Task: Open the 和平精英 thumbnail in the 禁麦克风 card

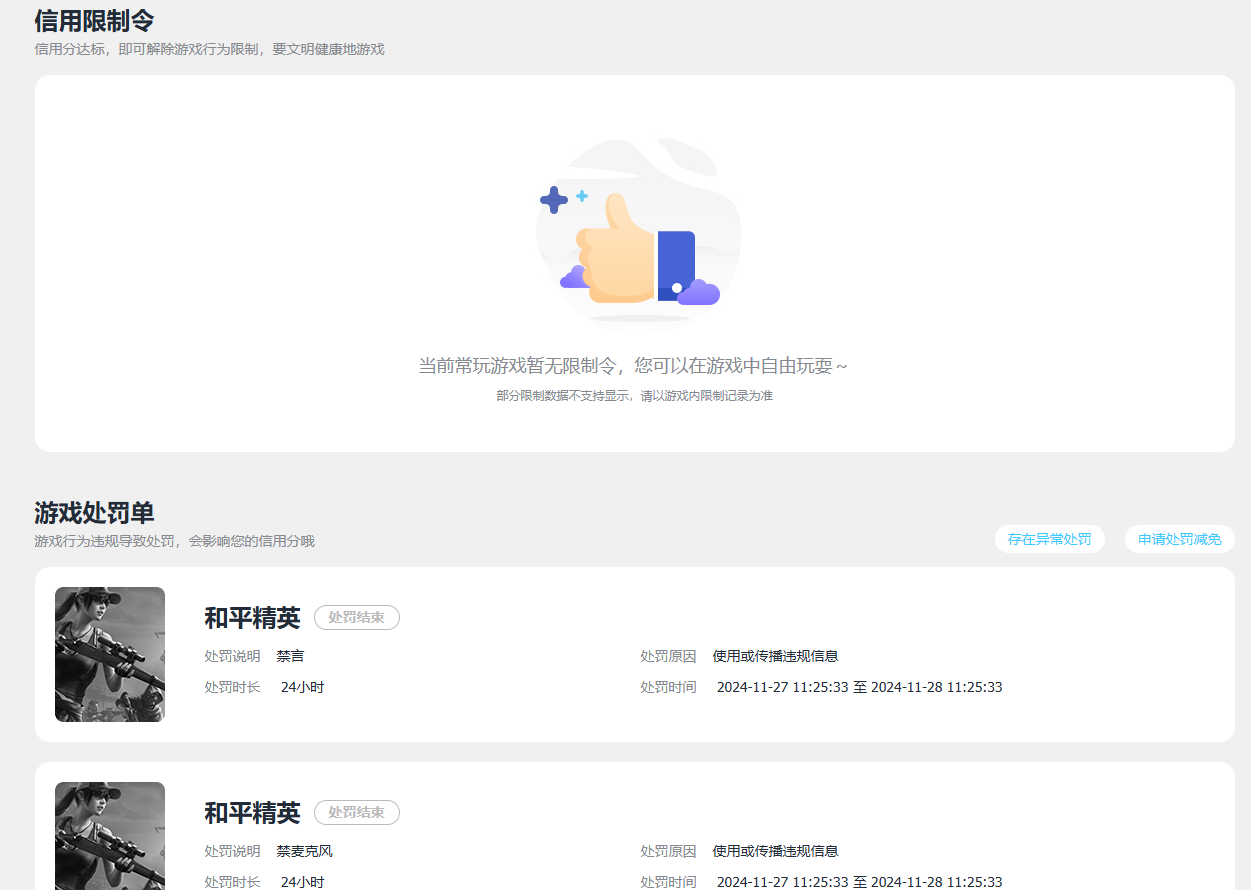Action: 110,836
